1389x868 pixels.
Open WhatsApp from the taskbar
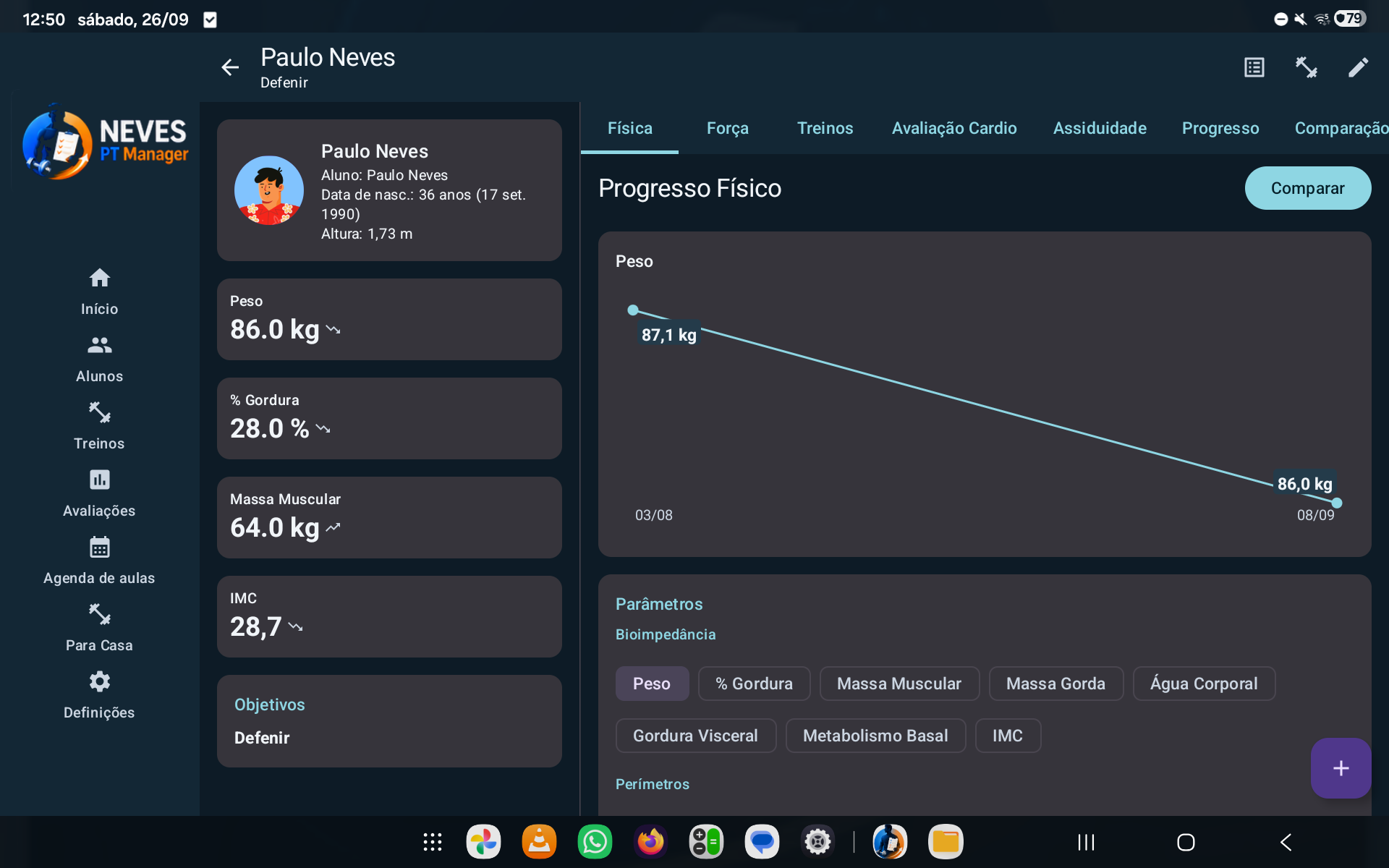[595, 842]
